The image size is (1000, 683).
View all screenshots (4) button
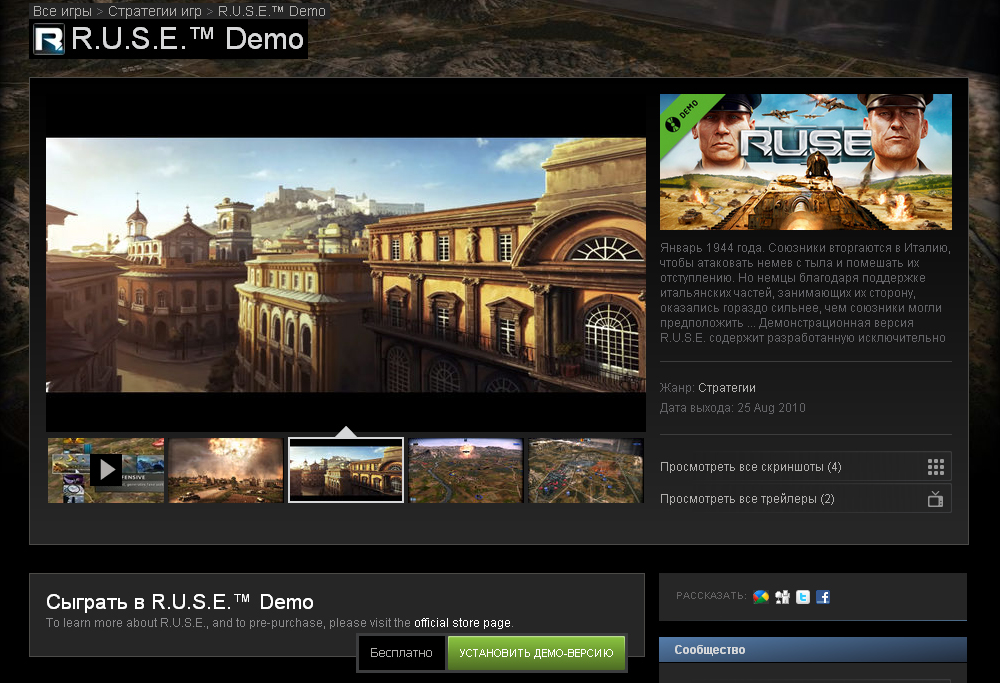point(805,467)
